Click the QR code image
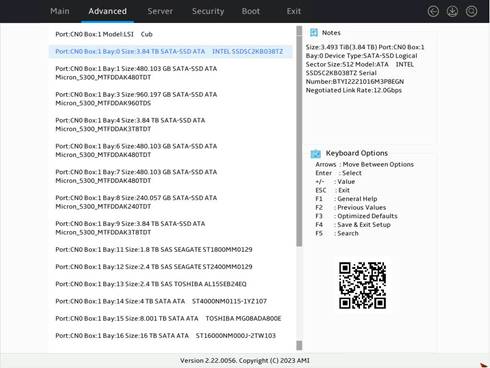490x368 pixels. tap(362, 285)
